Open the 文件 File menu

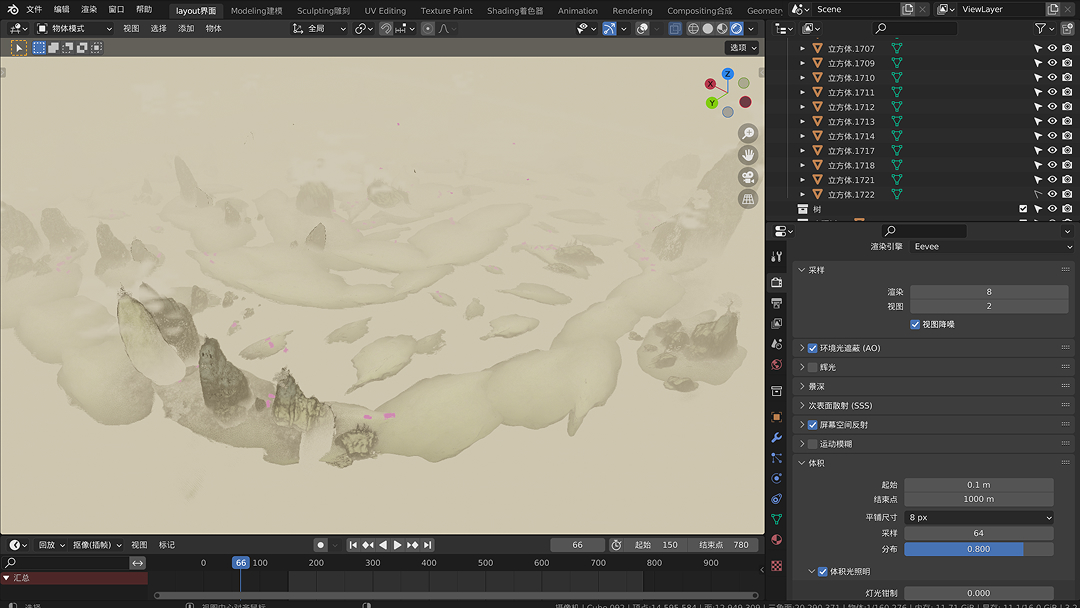click(x=34, y=10)
